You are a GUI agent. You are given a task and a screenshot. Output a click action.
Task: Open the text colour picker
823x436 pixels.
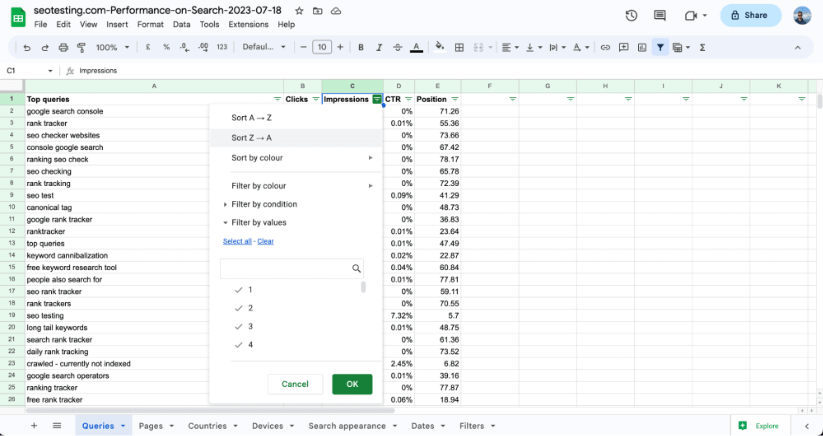[416, 48]
